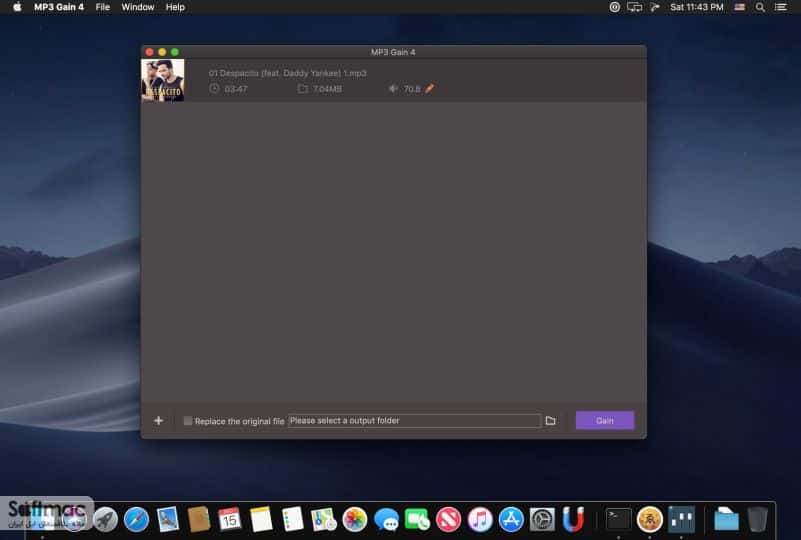
Task: Open the Contacts book in dock
Action: coord(199,520)
